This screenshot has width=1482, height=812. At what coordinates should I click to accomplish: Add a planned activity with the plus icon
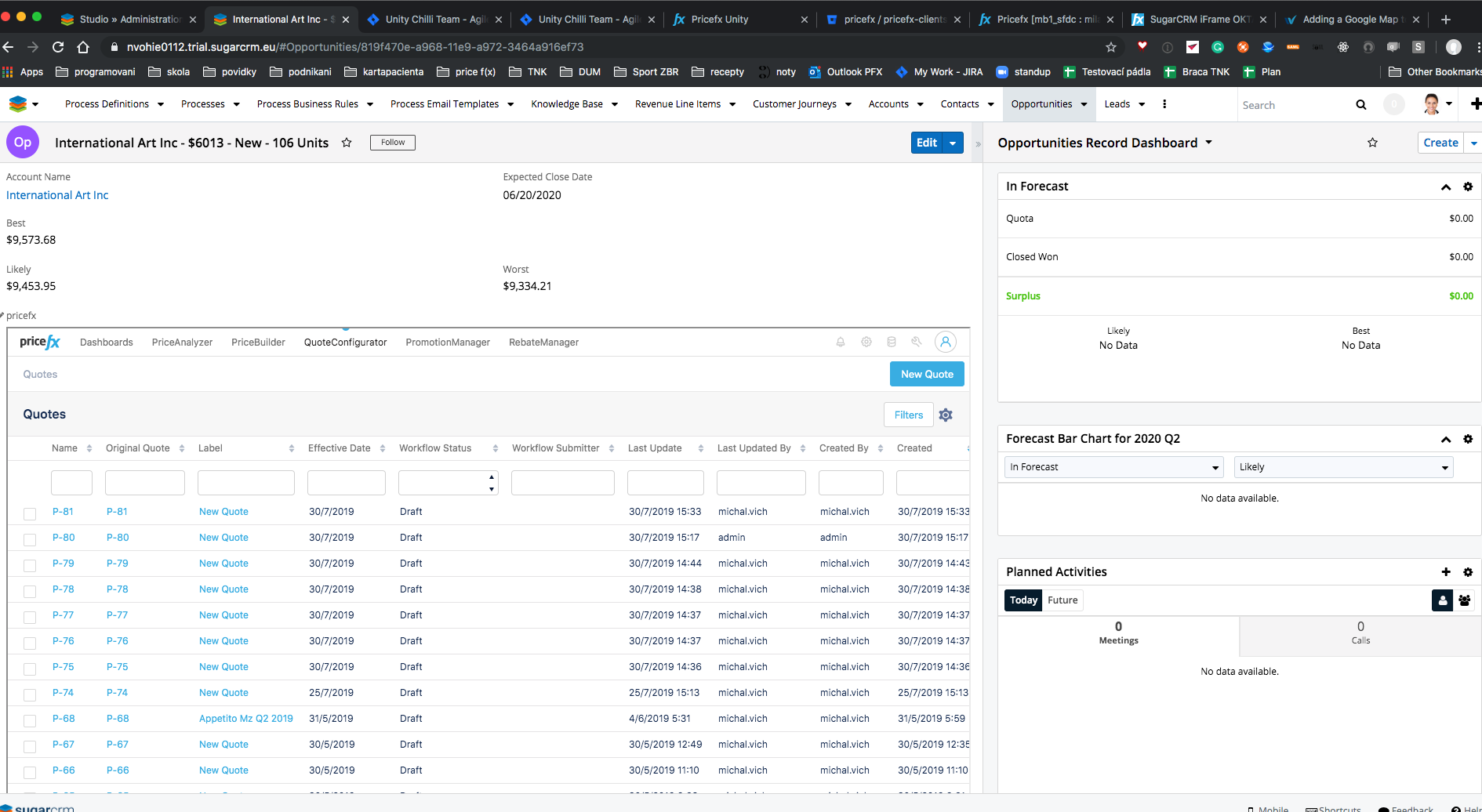pos(1446,572)
